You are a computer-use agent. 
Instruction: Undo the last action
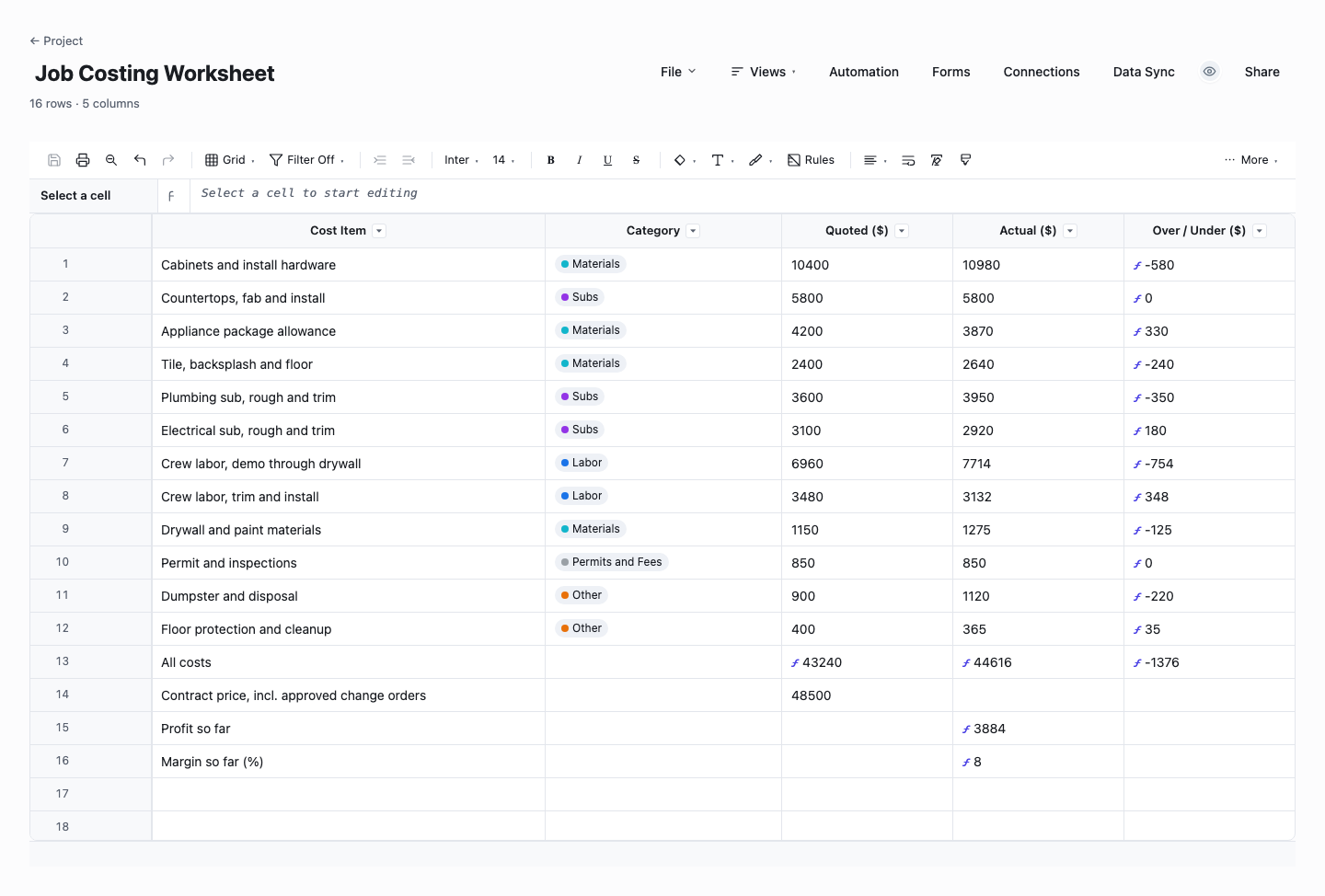140,160
